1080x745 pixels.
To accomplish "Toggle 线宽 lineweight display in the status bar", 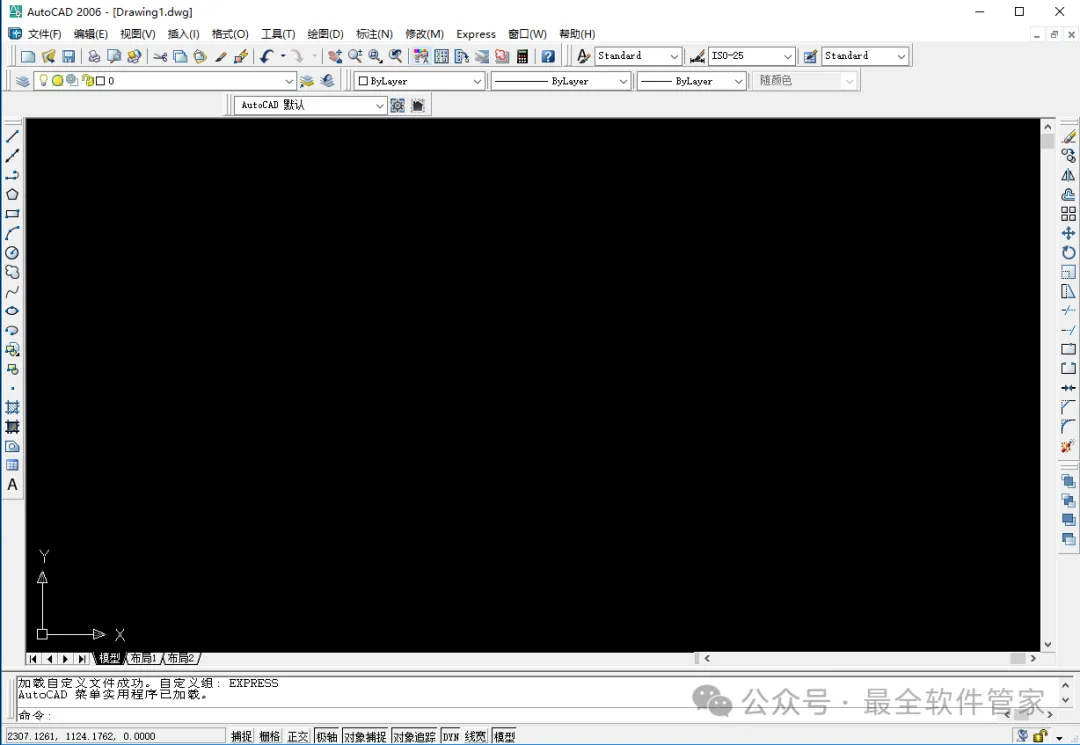I will point(475,737).
